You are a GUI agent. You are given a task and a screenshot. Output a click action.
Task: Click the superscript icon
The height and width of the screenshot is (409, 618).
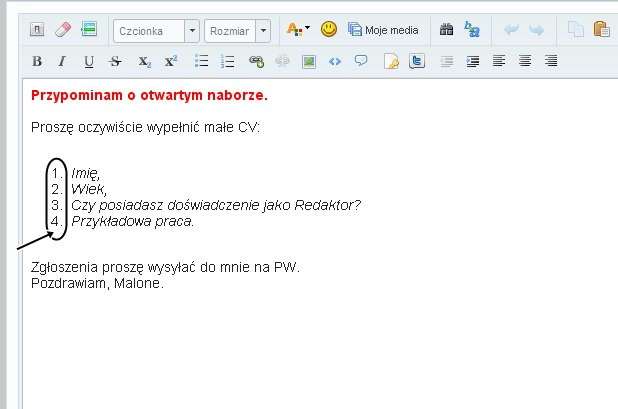(170, 61)
